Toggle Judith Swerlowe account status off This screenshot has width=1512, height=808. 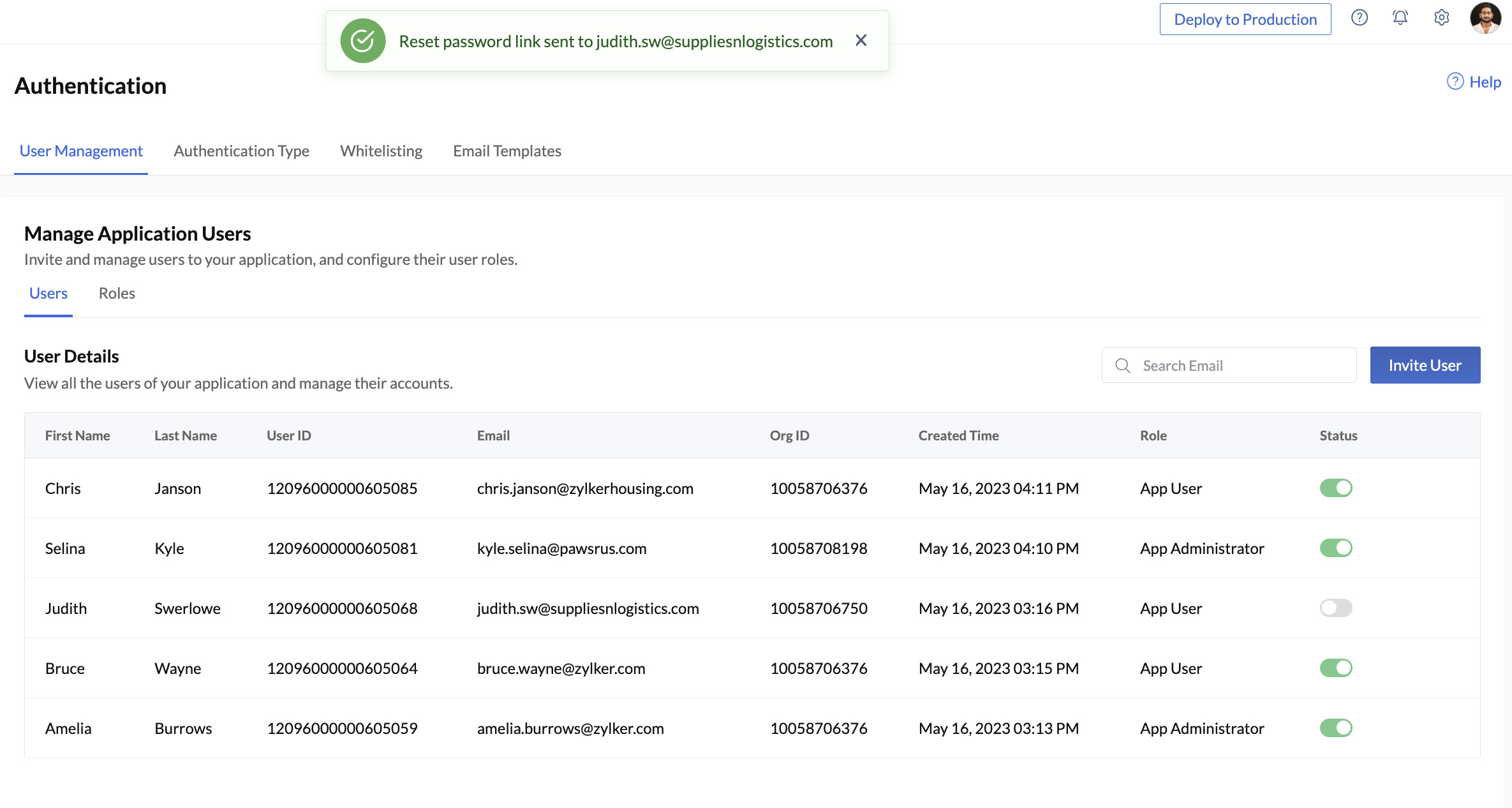pyautogui.click(x=1336, y=608)
